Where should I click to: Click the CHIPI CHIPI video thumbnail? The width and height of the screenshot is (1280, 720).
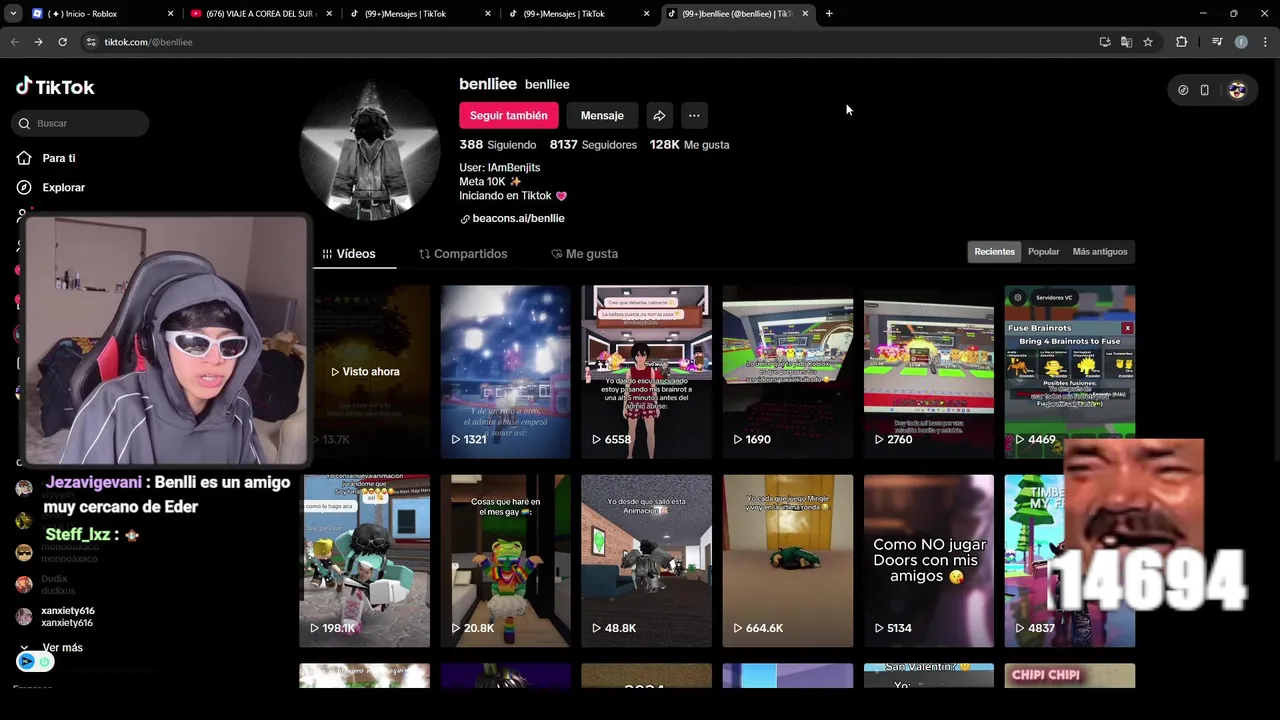tap(1069, 676)
